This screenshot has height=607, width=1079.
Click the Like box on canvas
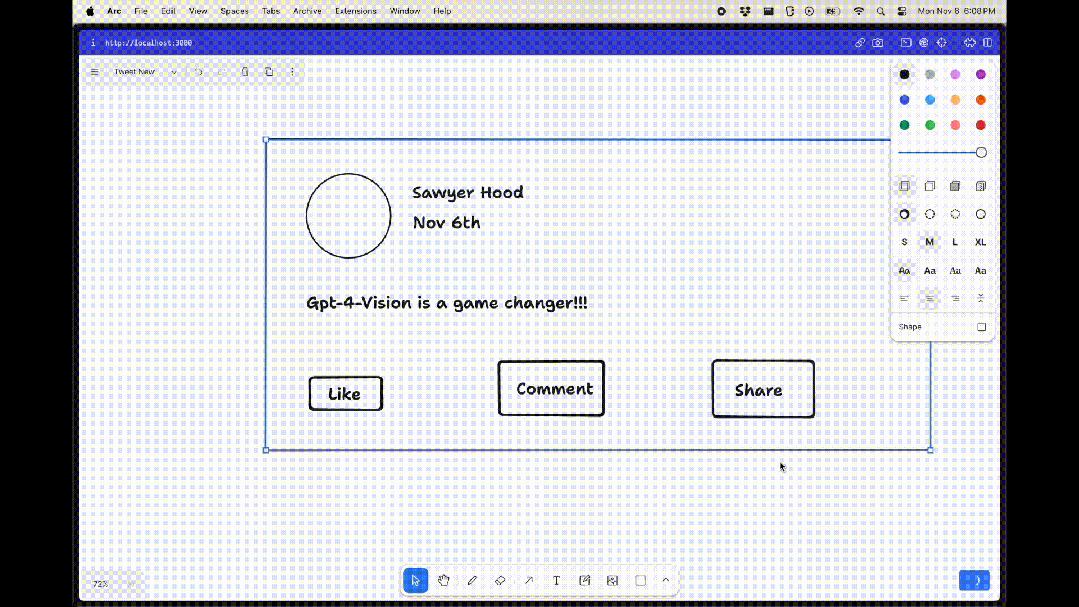click(x=345, y=394)
